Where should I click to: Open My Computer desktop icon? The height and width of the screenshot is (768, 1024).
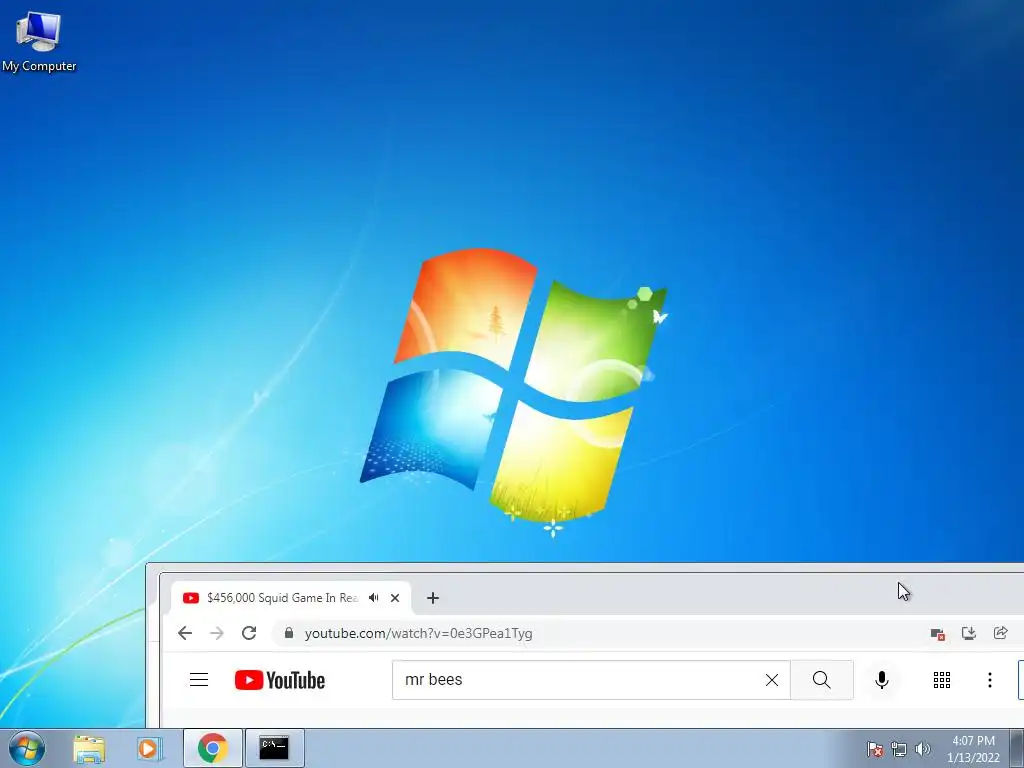coord(39,40)
